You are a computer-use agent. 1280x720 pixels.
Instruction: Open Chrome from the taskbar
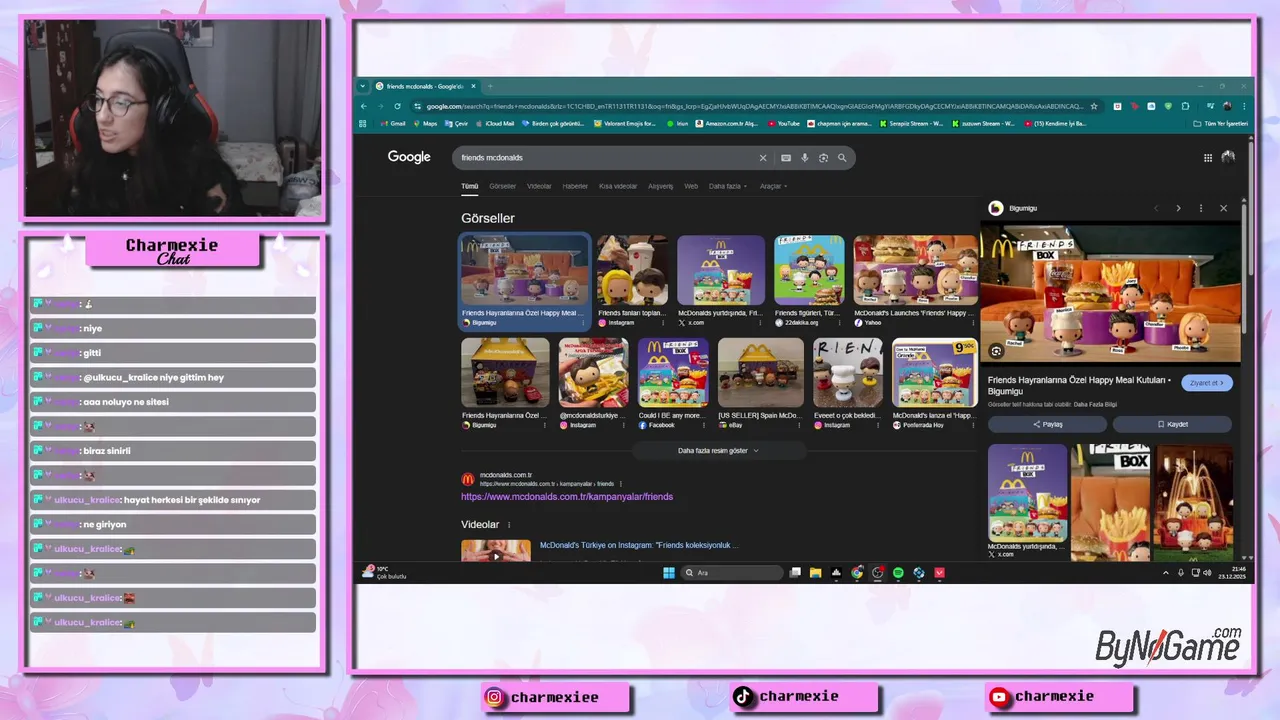point(857,573)
